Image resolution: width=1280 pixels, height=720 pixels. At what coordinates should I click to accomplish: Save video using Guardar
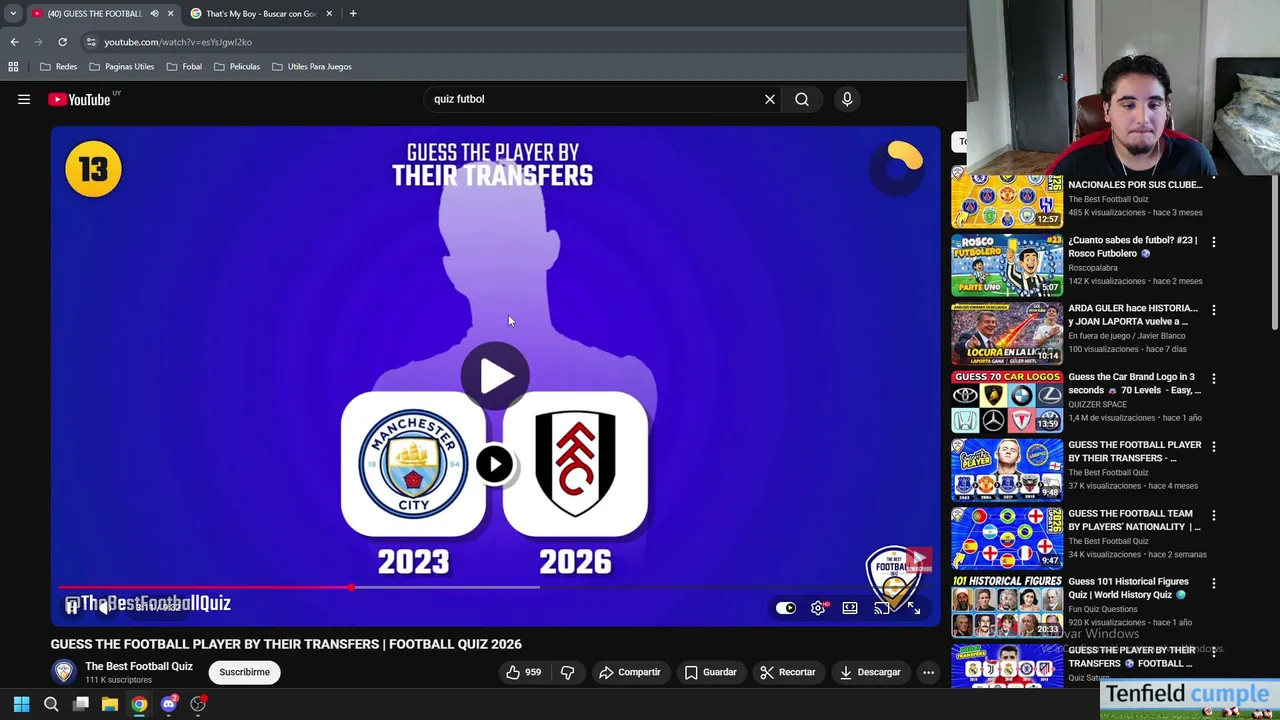711,672
